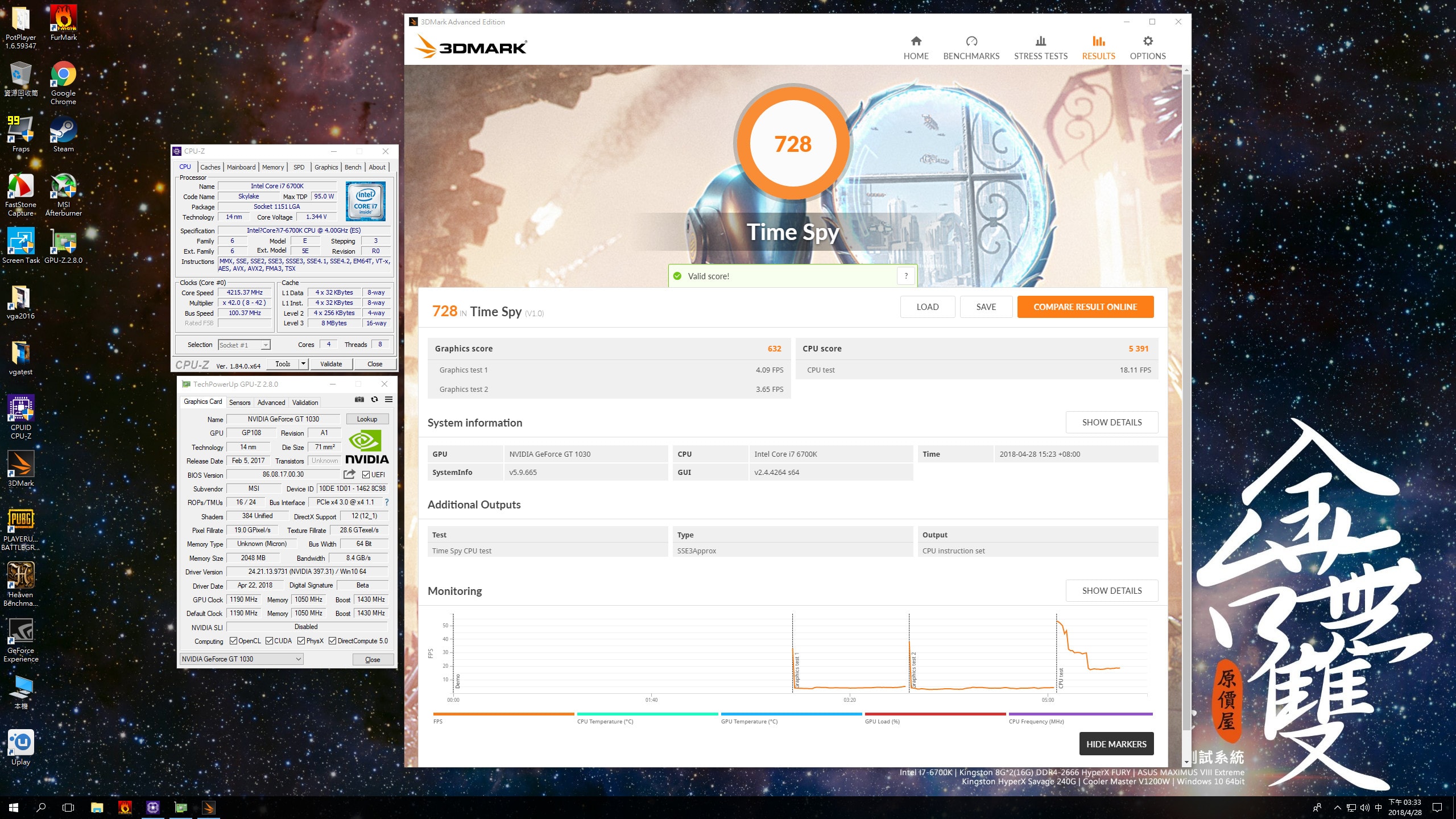Open PUBG Battlegrounds desktop shortcut
The width and height of the screenshot is (1456, 819).
[x=20, y=529]
